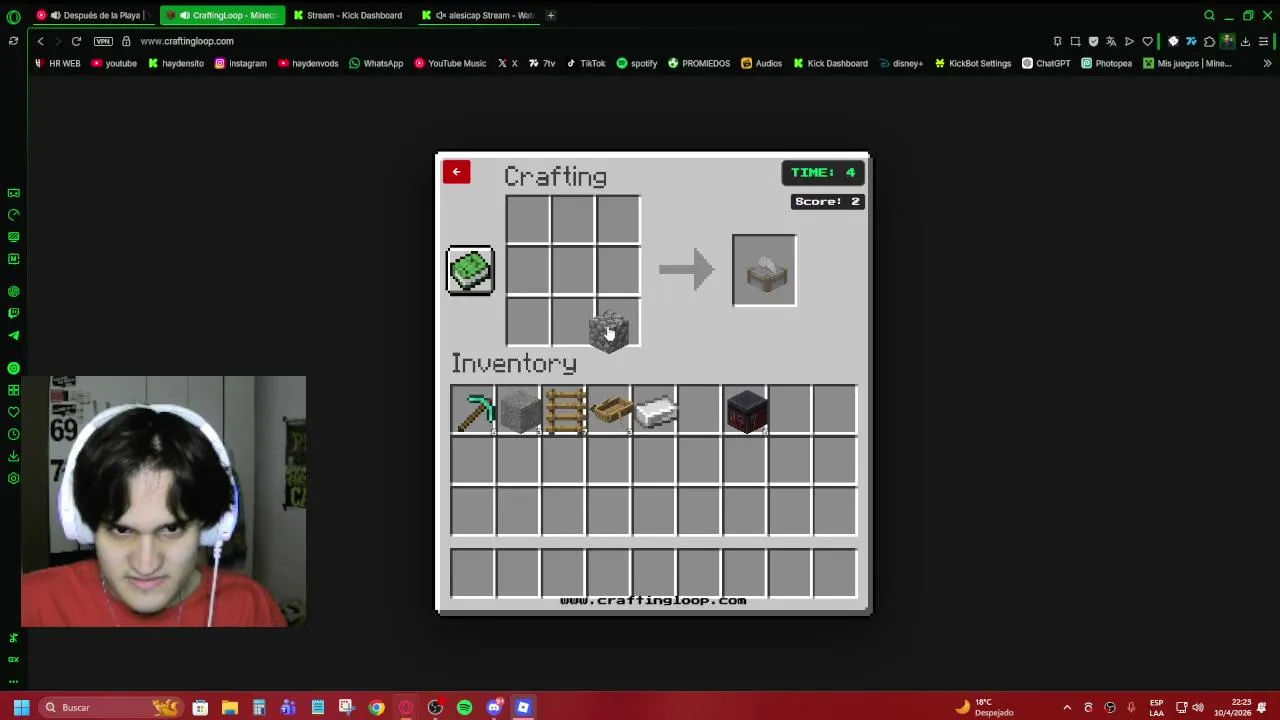Viewport: 1280px width, 720px height.
Task: Open Spotify from the taskbar
Action: [464, 707]
